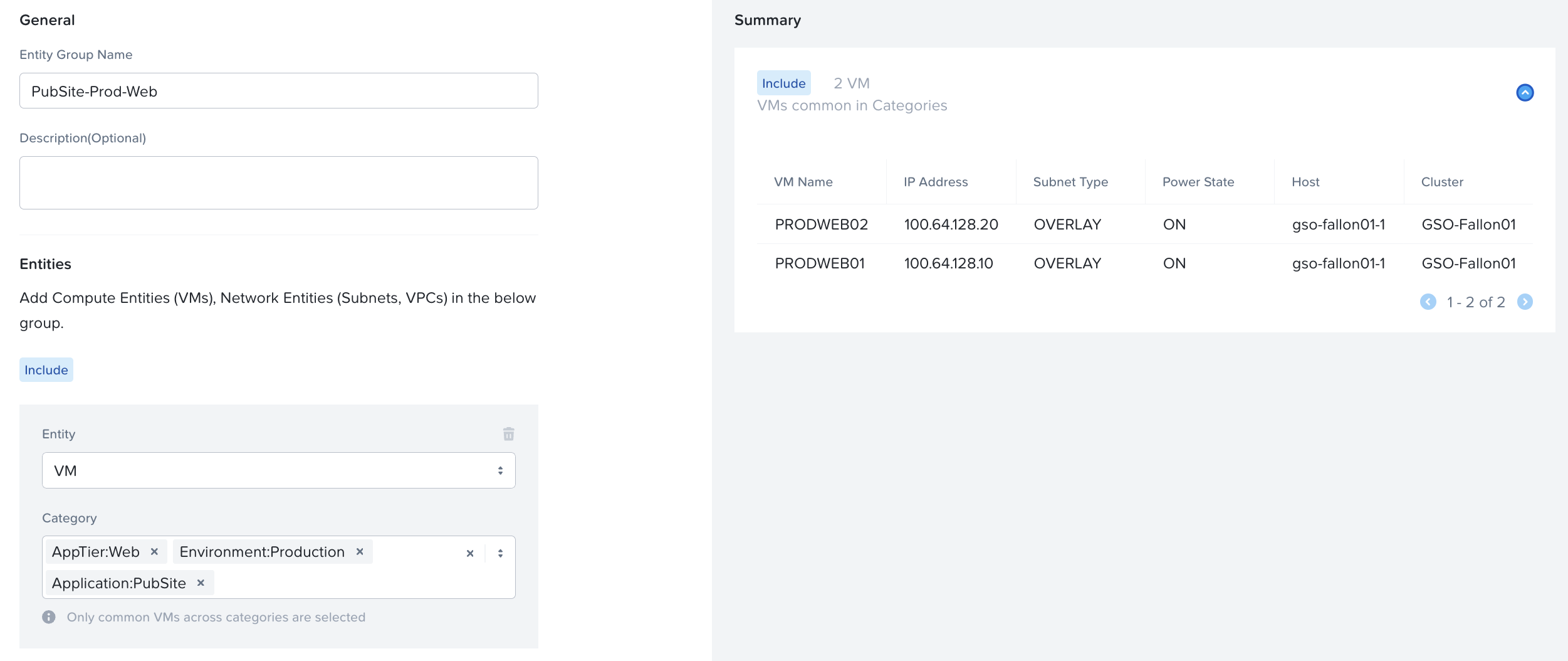Screen dimensions: 1568x661
Task: Go to the next page of VMs
Action: point(1524,302)
